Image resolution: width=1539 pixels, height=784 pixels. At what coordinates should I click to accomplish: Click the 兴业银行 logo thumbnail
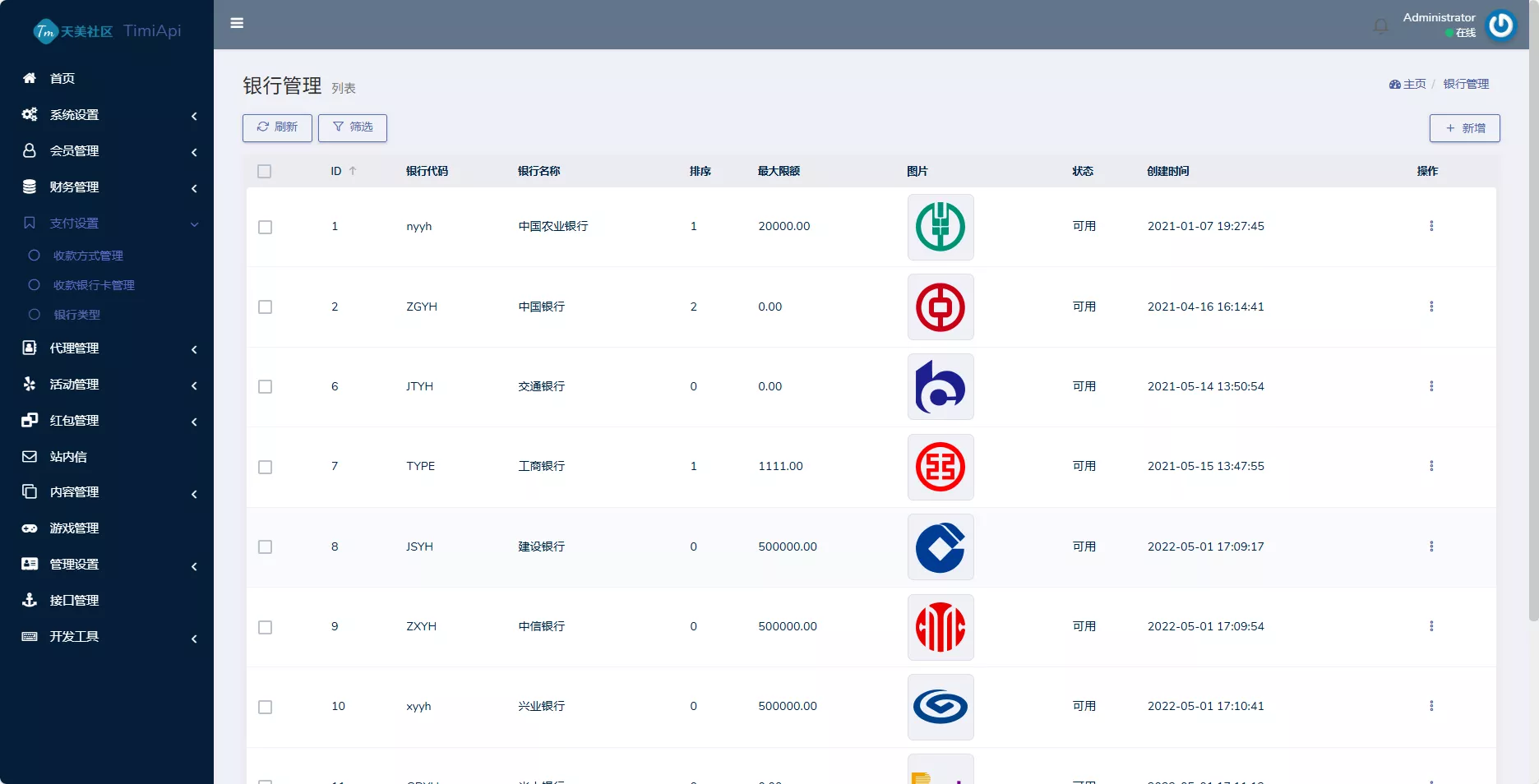(x=940, y=707)
